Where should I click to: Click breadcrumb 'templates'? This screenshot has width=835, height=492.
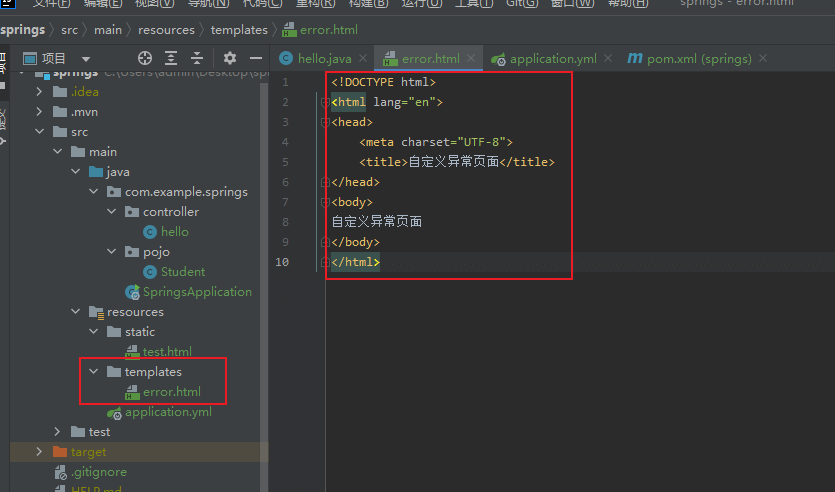click(239, 30)
